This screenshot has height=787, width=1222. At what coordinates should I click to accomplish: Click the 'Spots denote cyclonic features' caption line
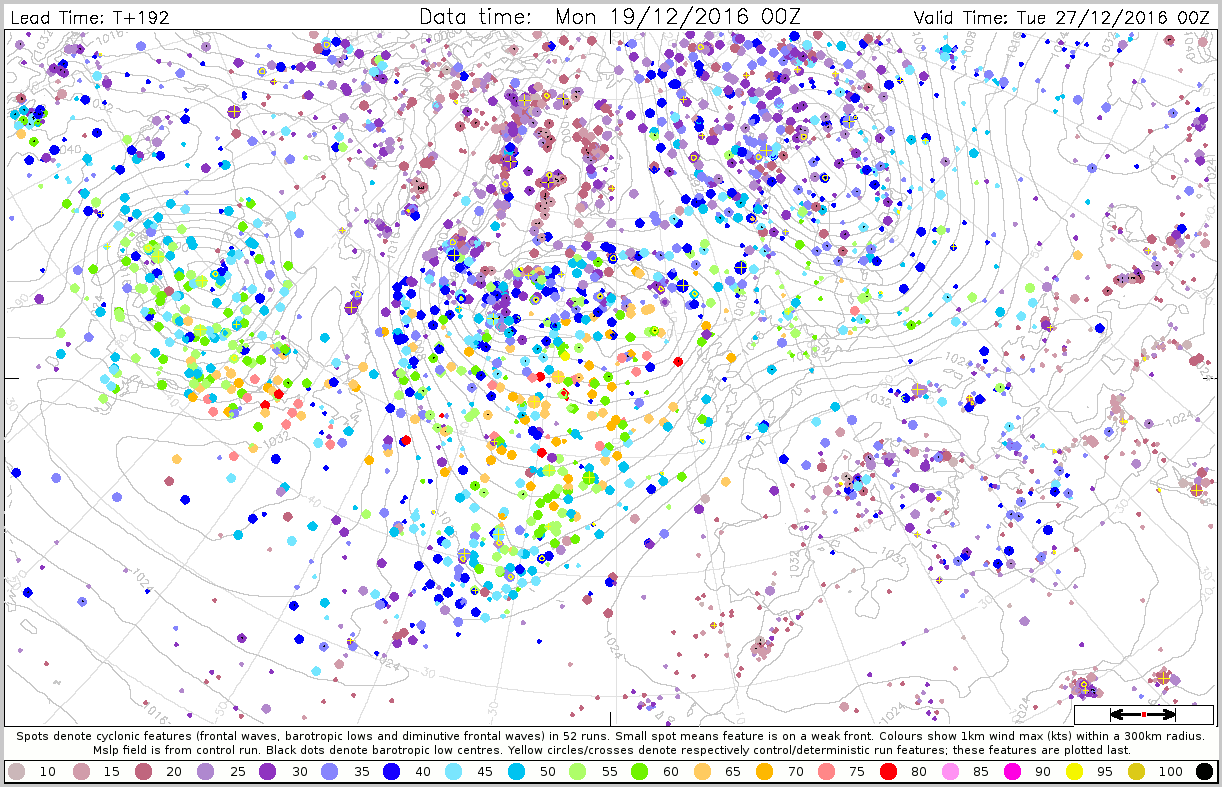[x=611, y=735]
